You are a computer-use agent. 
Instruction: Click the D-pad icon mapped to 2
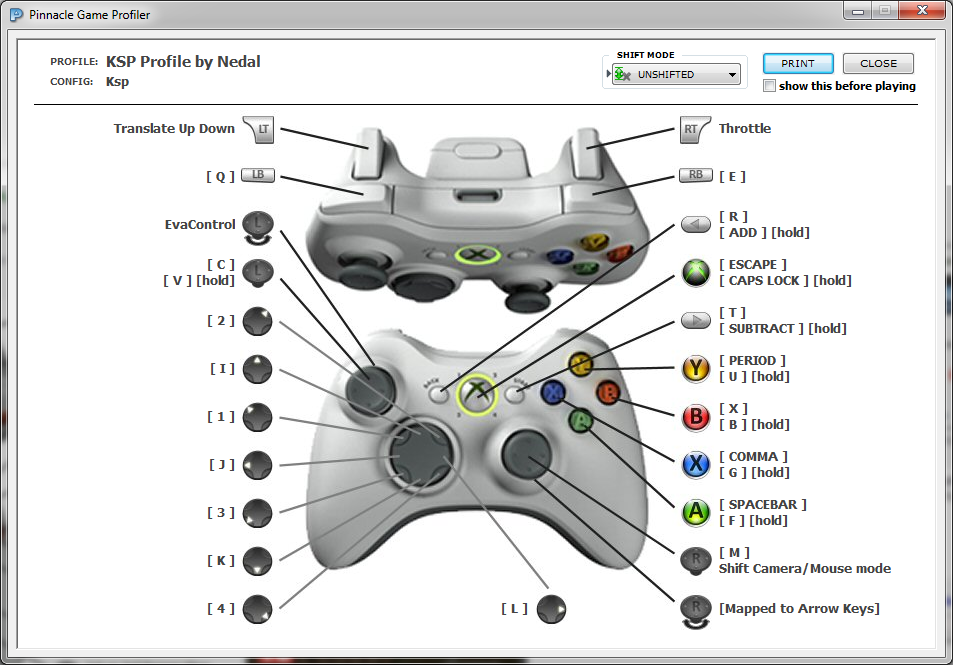[x=258, y=321]
